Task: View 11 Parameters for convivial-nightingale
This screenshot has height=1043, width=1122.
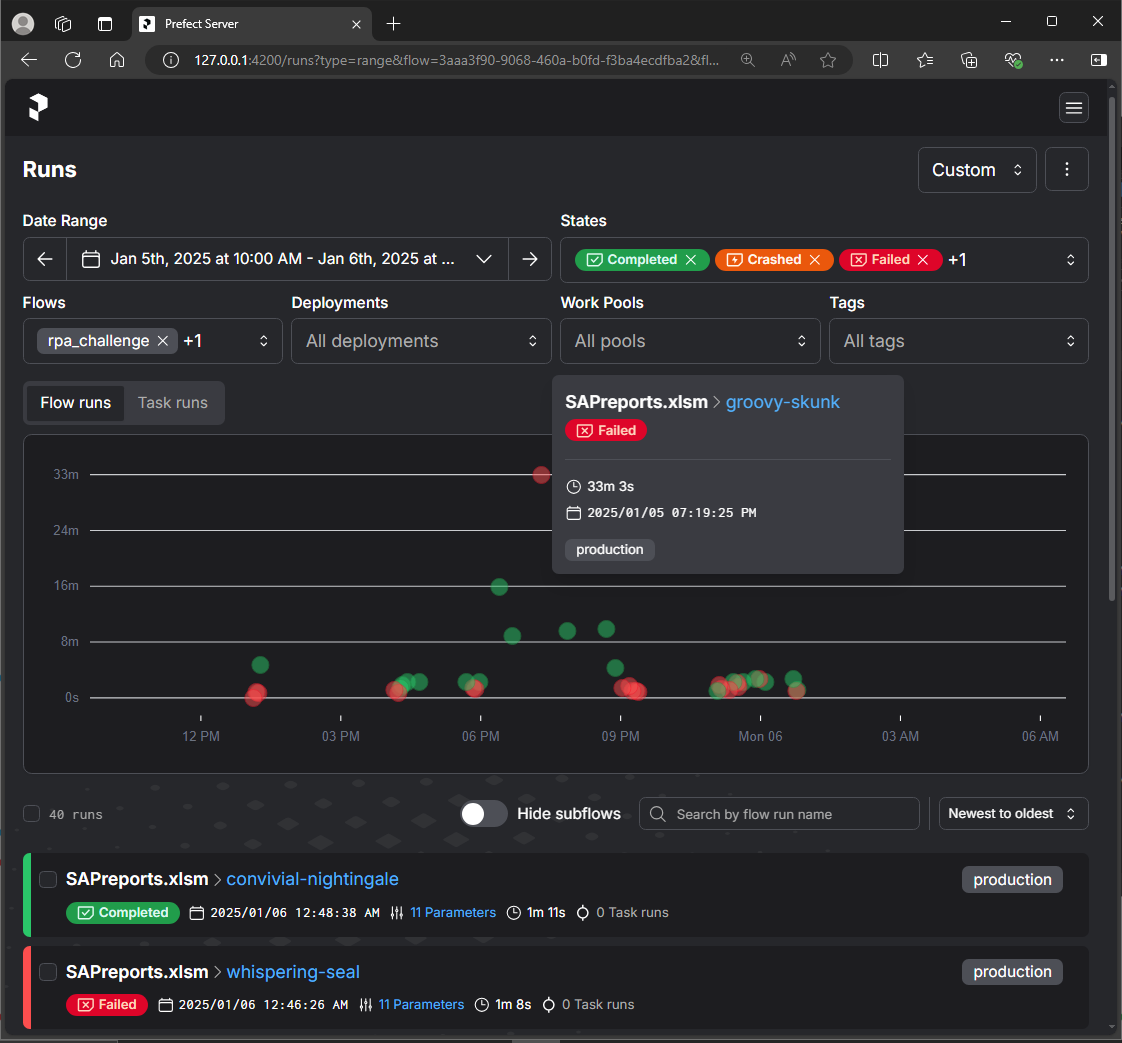Action: click(453, 912)
